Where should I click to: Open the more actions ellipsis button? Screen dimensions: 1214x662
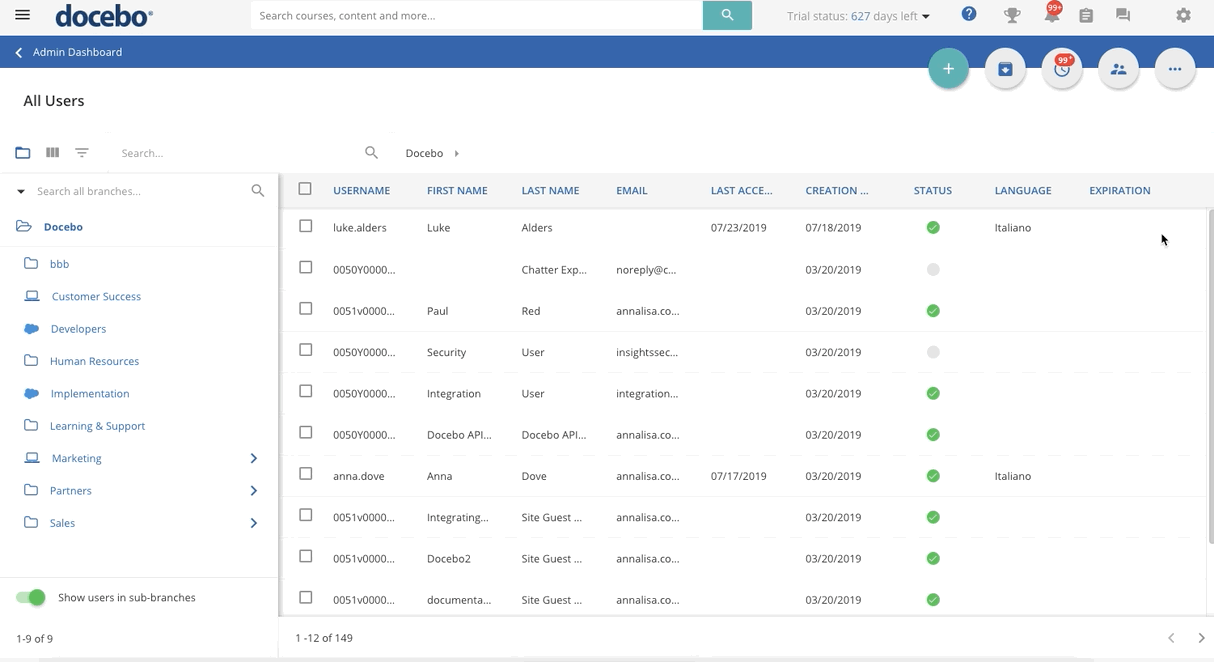[1175, 69]
